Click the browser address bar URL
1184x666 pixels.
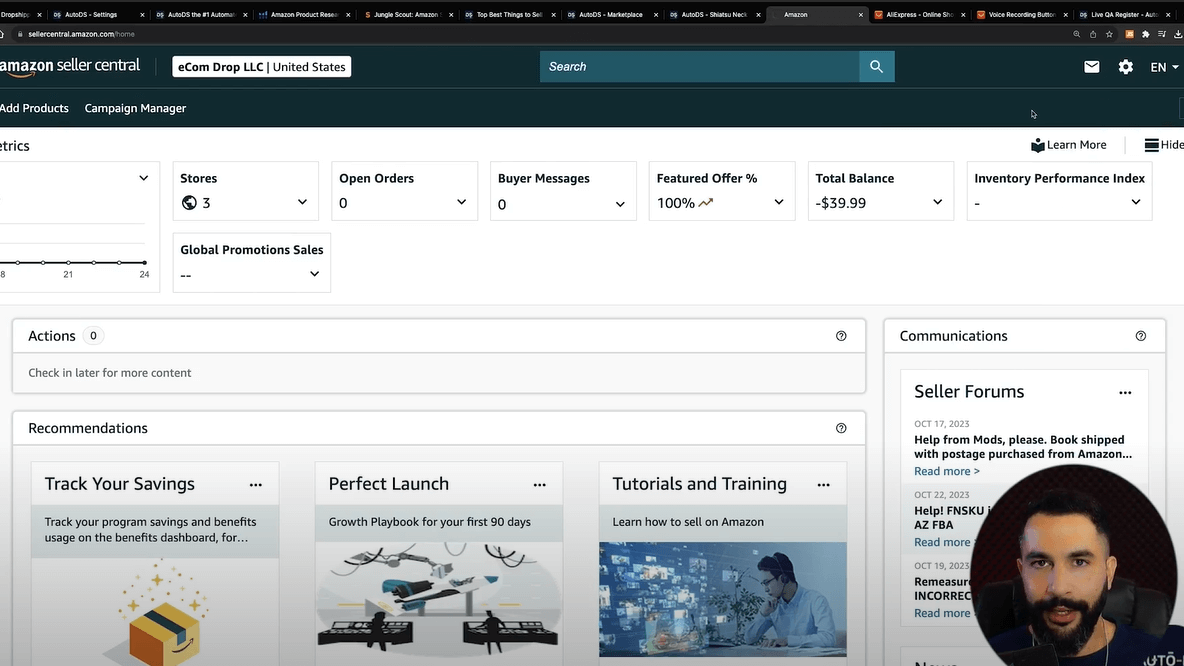click(82, 34)
